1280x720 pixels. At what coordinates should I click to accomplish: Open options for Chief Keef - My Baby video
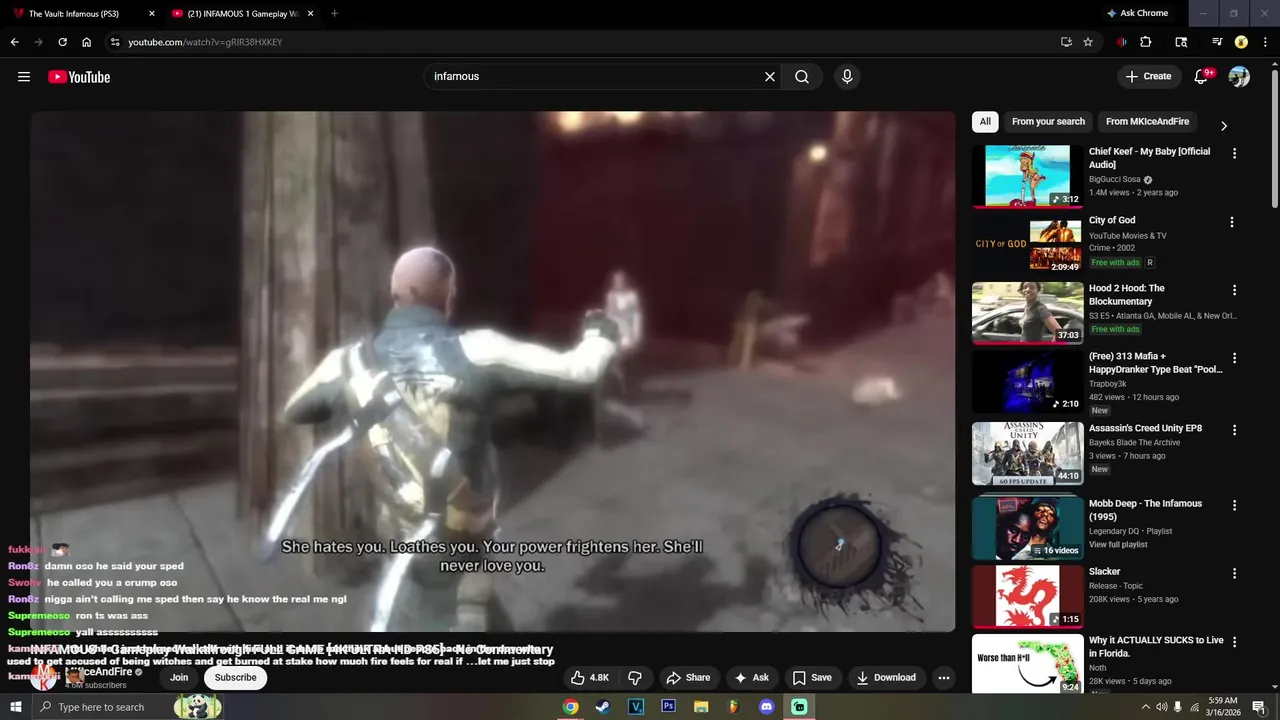1234,154
